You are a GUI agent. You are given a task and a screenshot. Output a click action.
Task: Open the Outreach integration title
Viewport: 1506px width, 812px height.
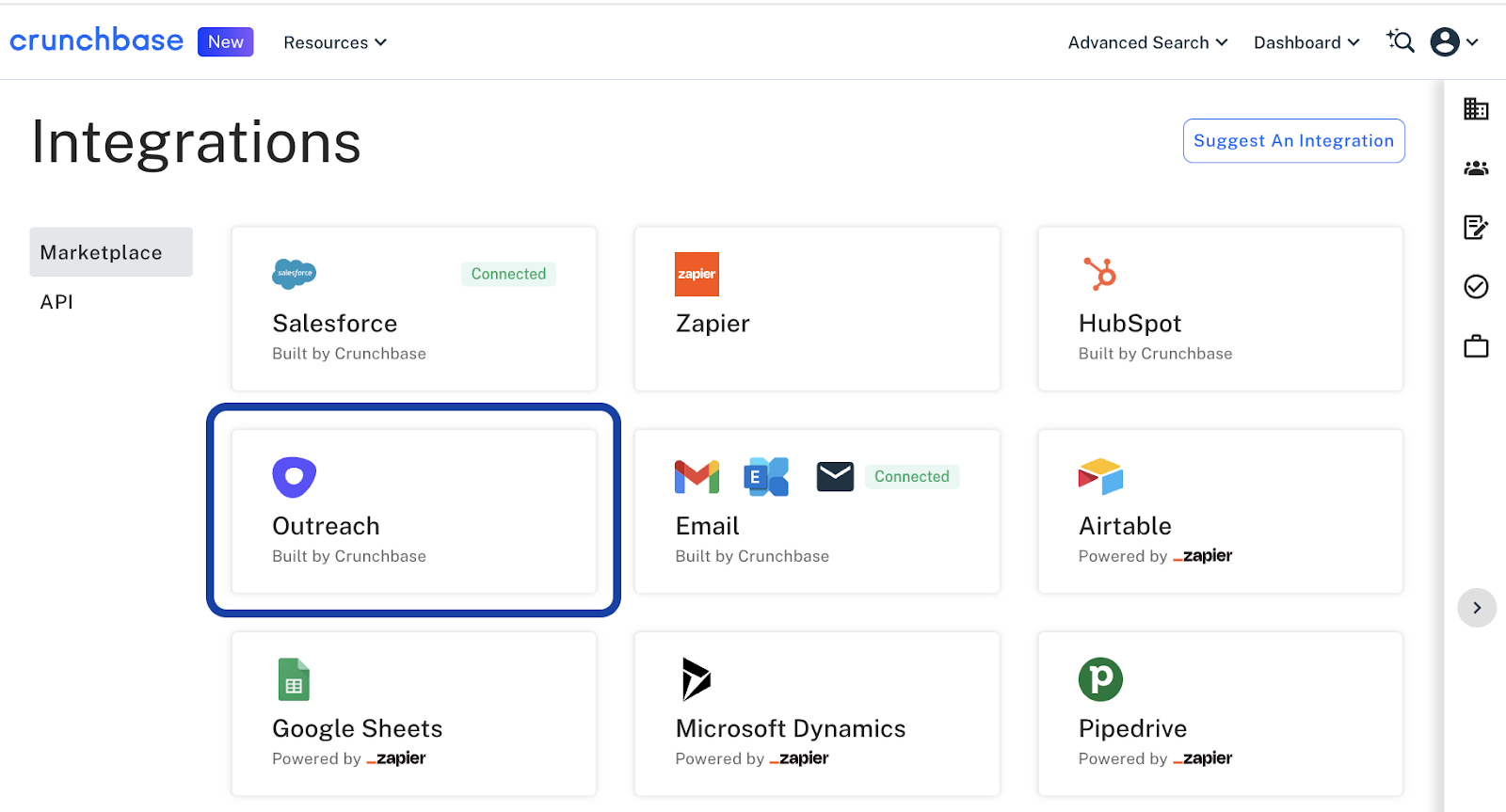pos(326,526)
